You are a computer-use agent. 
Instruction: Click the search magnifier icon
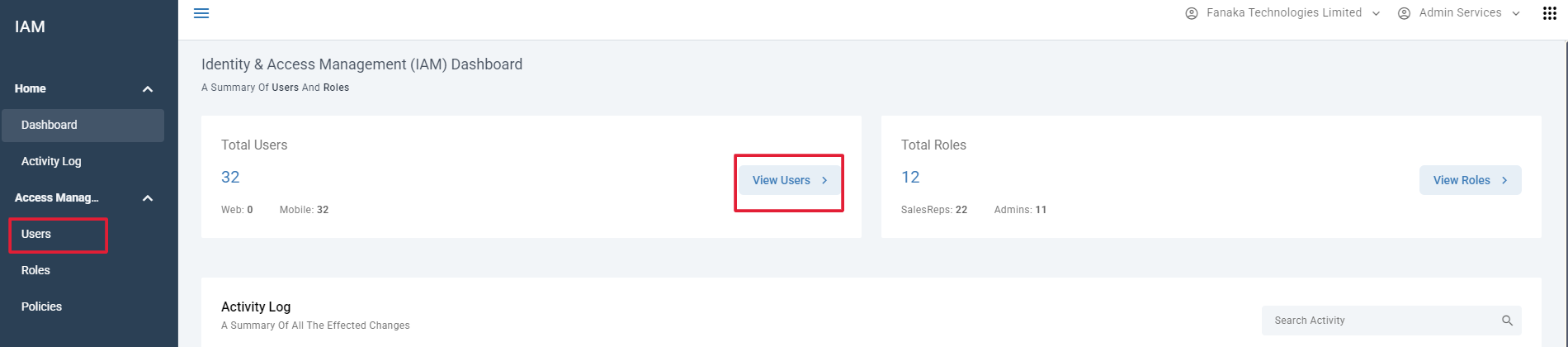1507,321
